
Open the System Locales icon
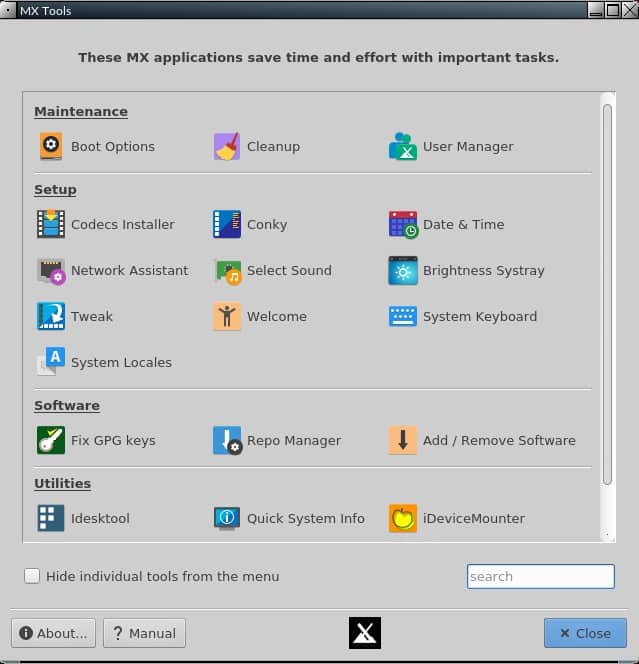tap(51, 361)
